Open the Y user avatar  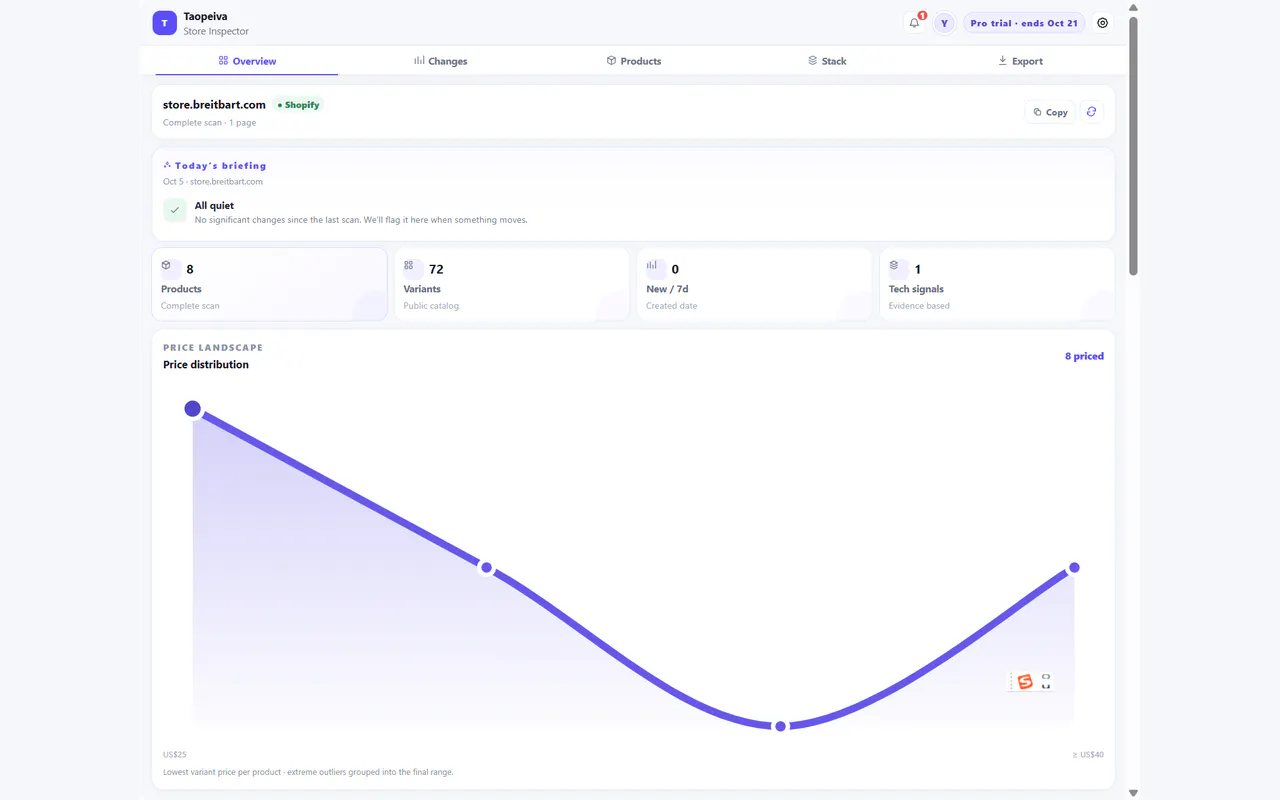point(944,23)
